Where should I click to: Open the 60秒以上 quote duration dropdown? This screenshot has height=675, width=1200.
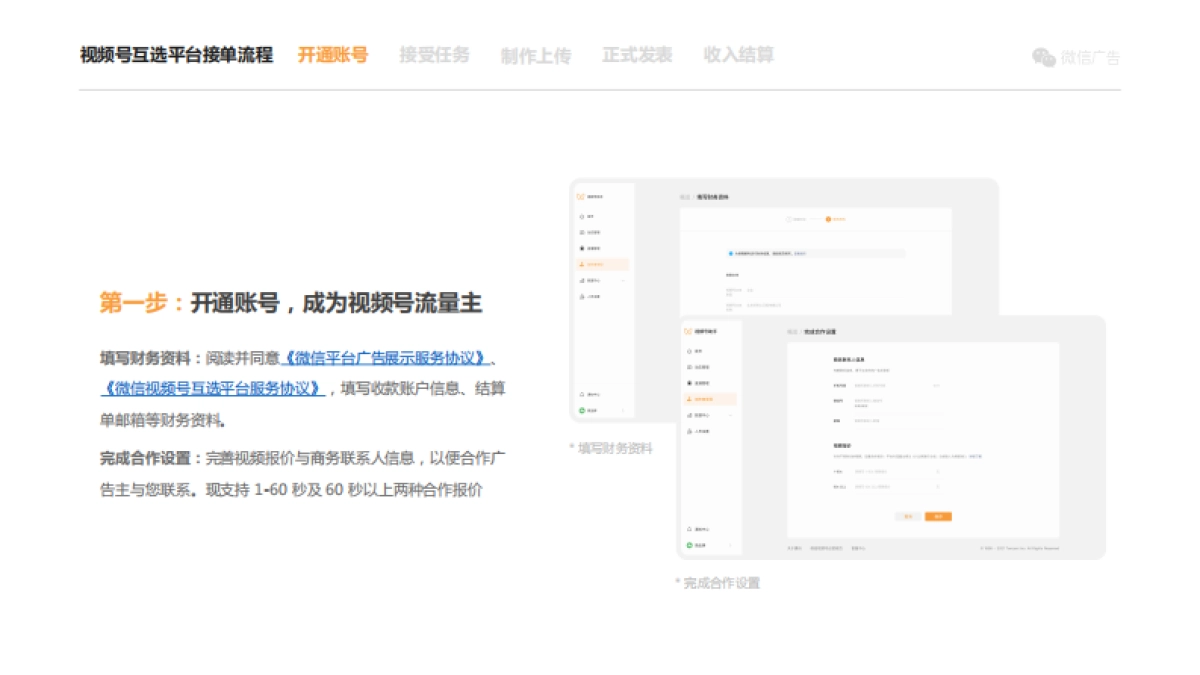pos(897,487)
